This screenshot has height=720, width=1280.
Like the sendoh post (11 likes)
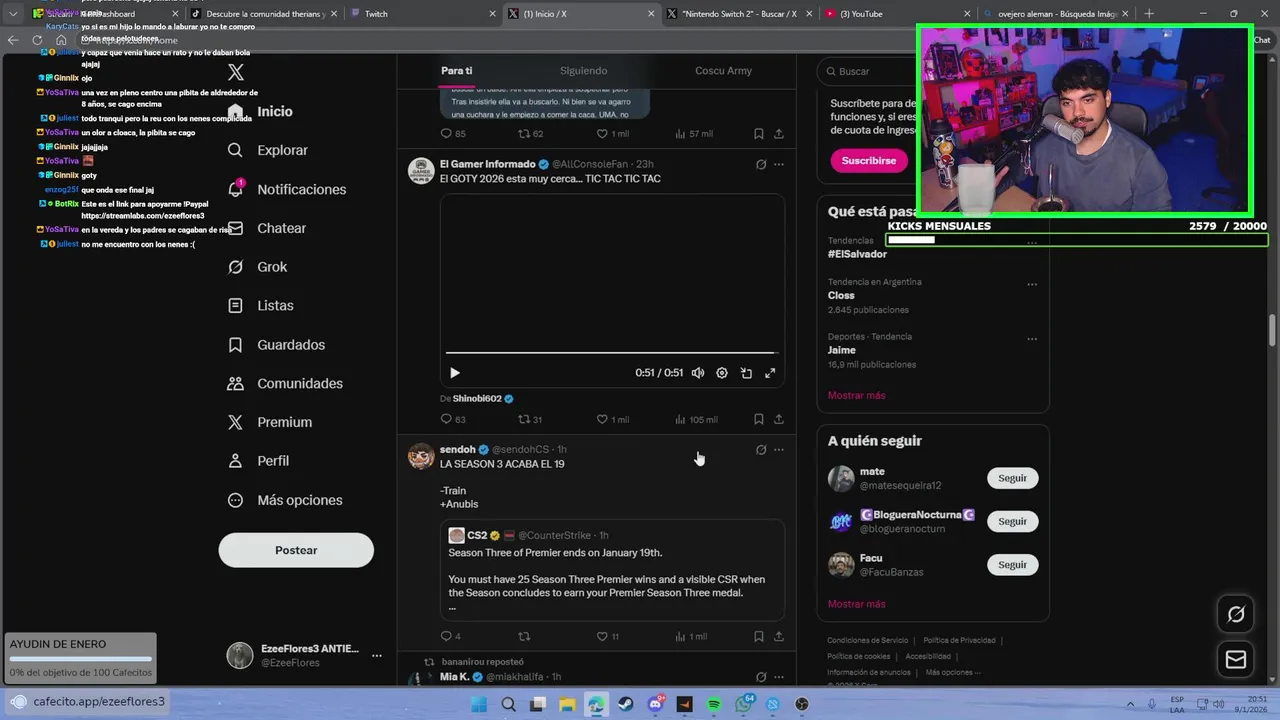coord(608,636)
